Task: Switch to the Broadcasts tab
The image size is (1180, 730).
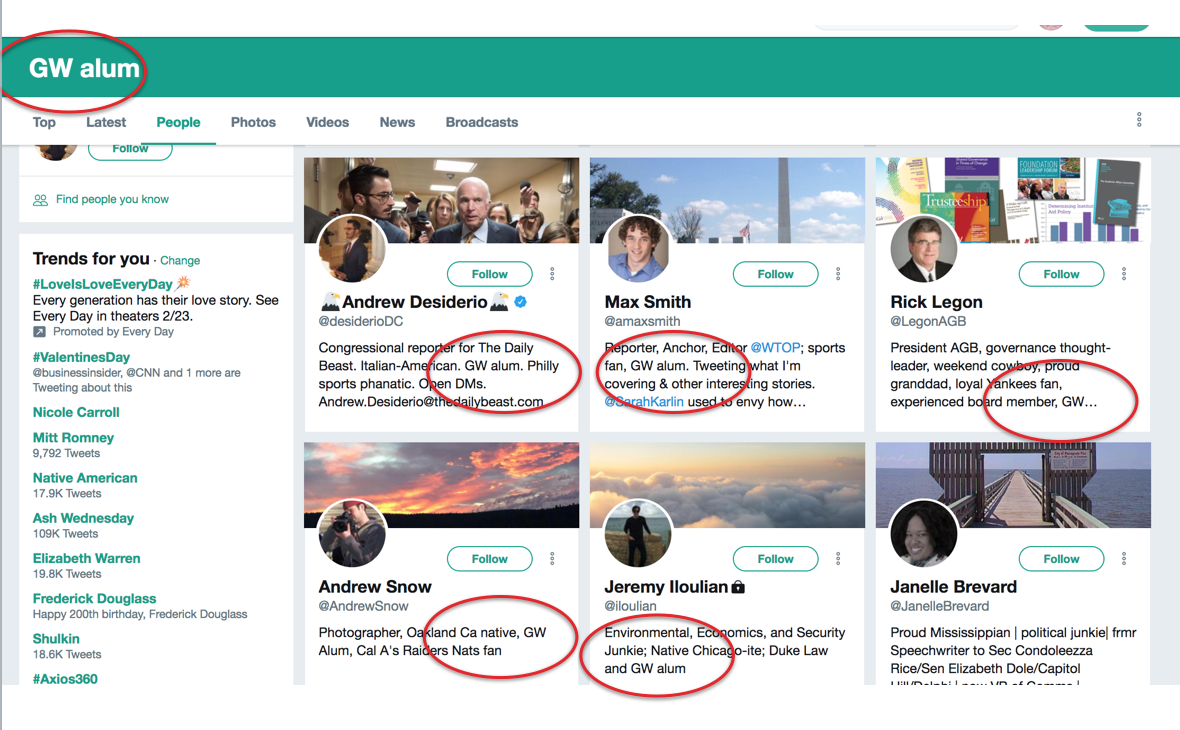Action: 482,122
